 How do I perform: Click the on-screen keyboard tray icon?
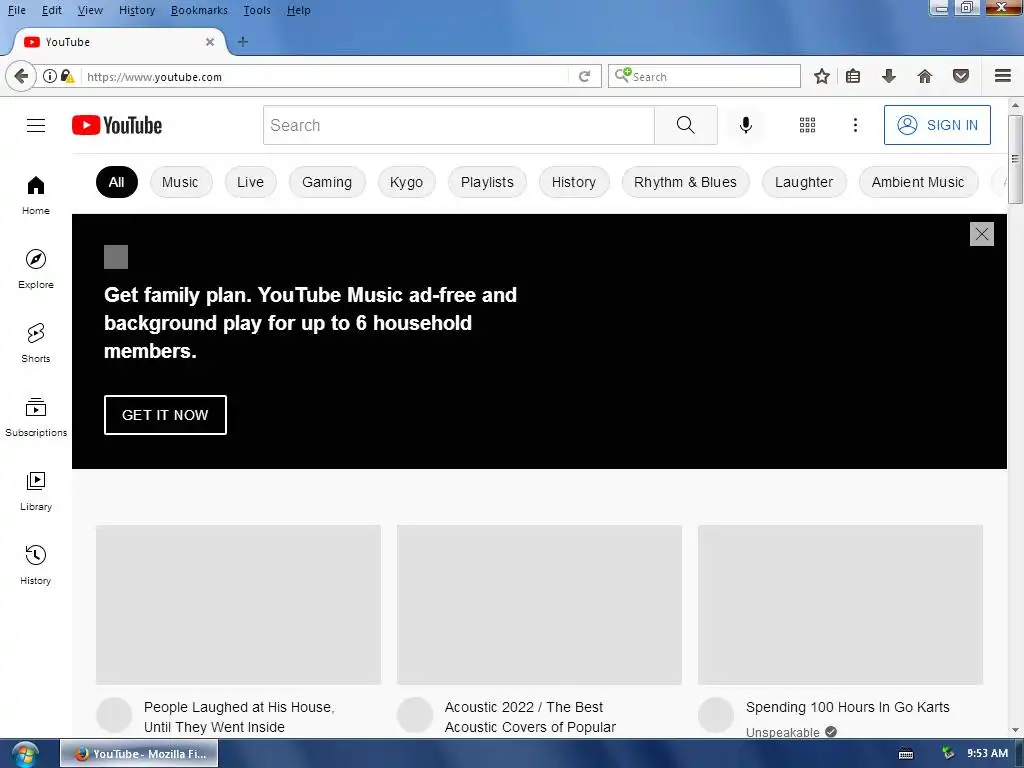[906, 754]
